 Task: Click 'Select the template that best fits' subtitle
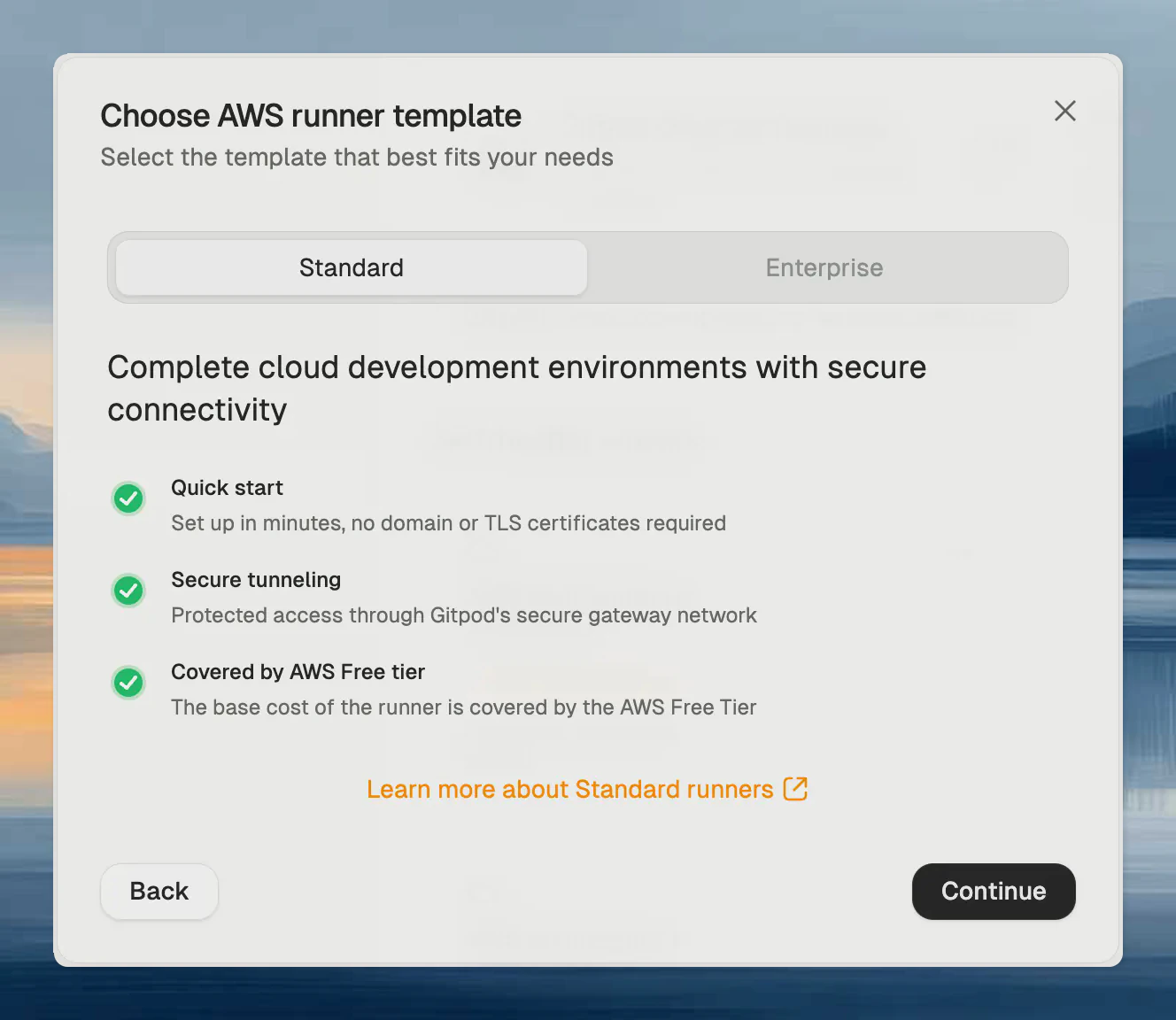click(x=357, y=158)
